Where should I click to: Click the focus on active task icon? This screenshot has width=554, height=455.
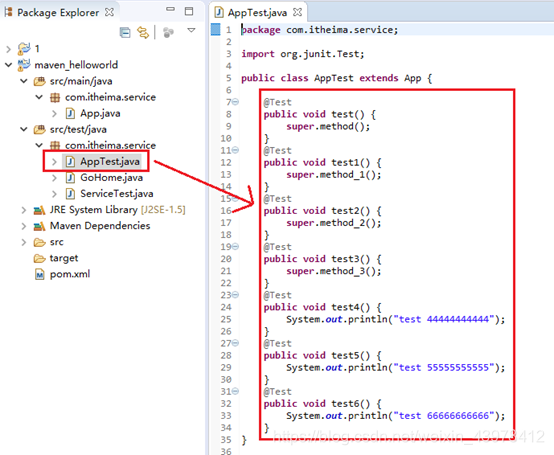tap(168, 32)
